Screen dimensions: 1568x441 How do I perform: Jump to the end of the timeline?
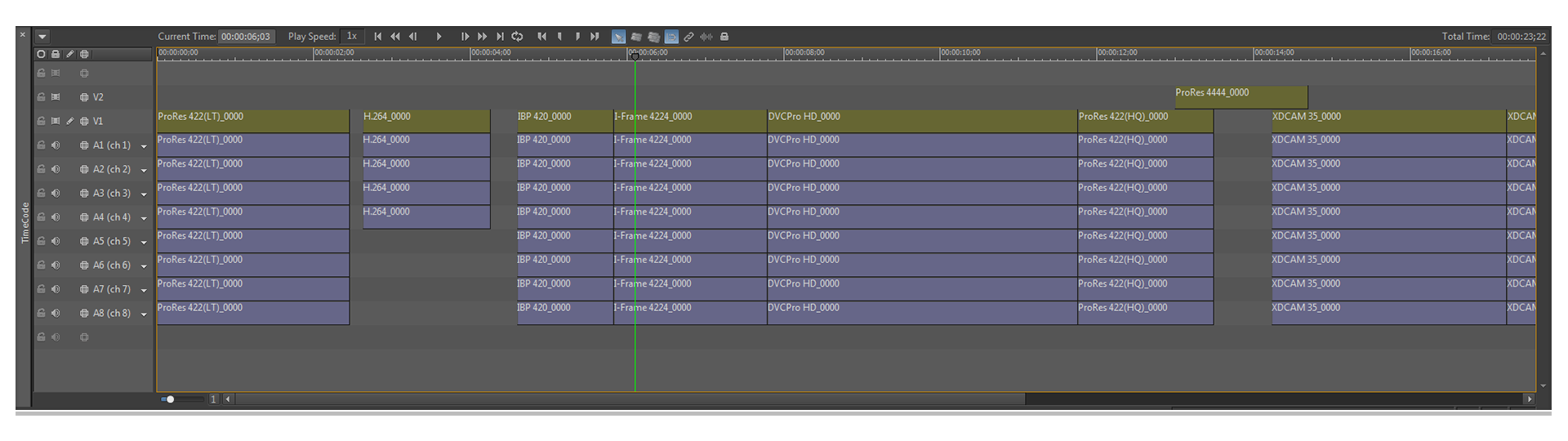[x=500, y=37]
